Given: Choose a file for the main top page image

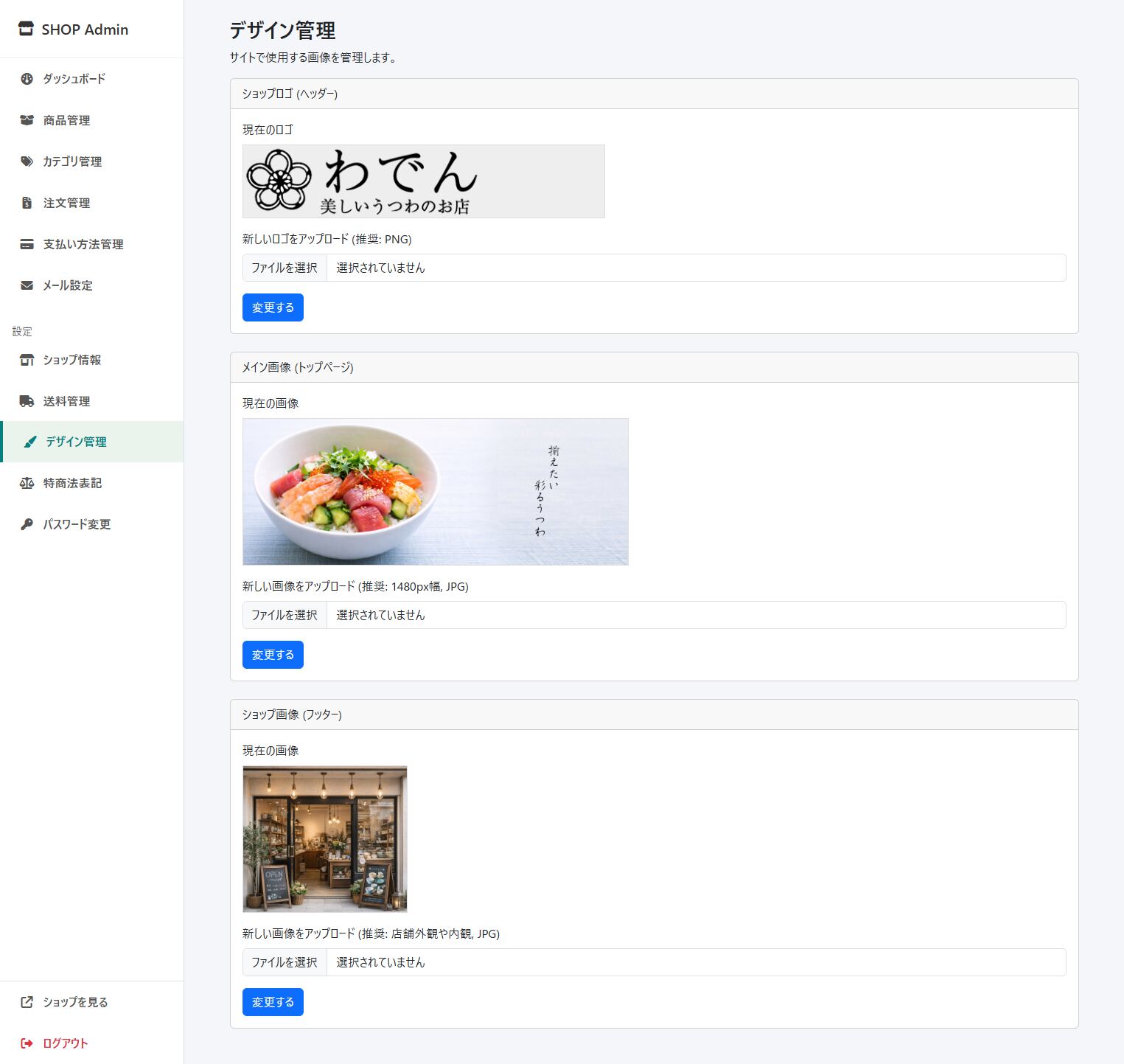Looking at the screenshot, I should tap(285, 615).
